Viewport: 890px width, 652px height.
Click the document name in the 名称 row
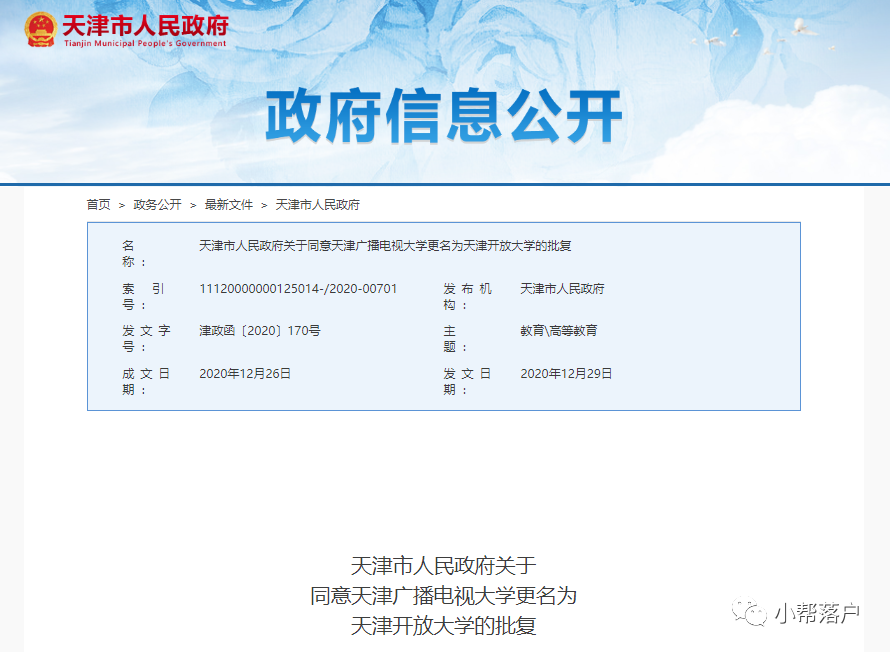pos(385,246)
